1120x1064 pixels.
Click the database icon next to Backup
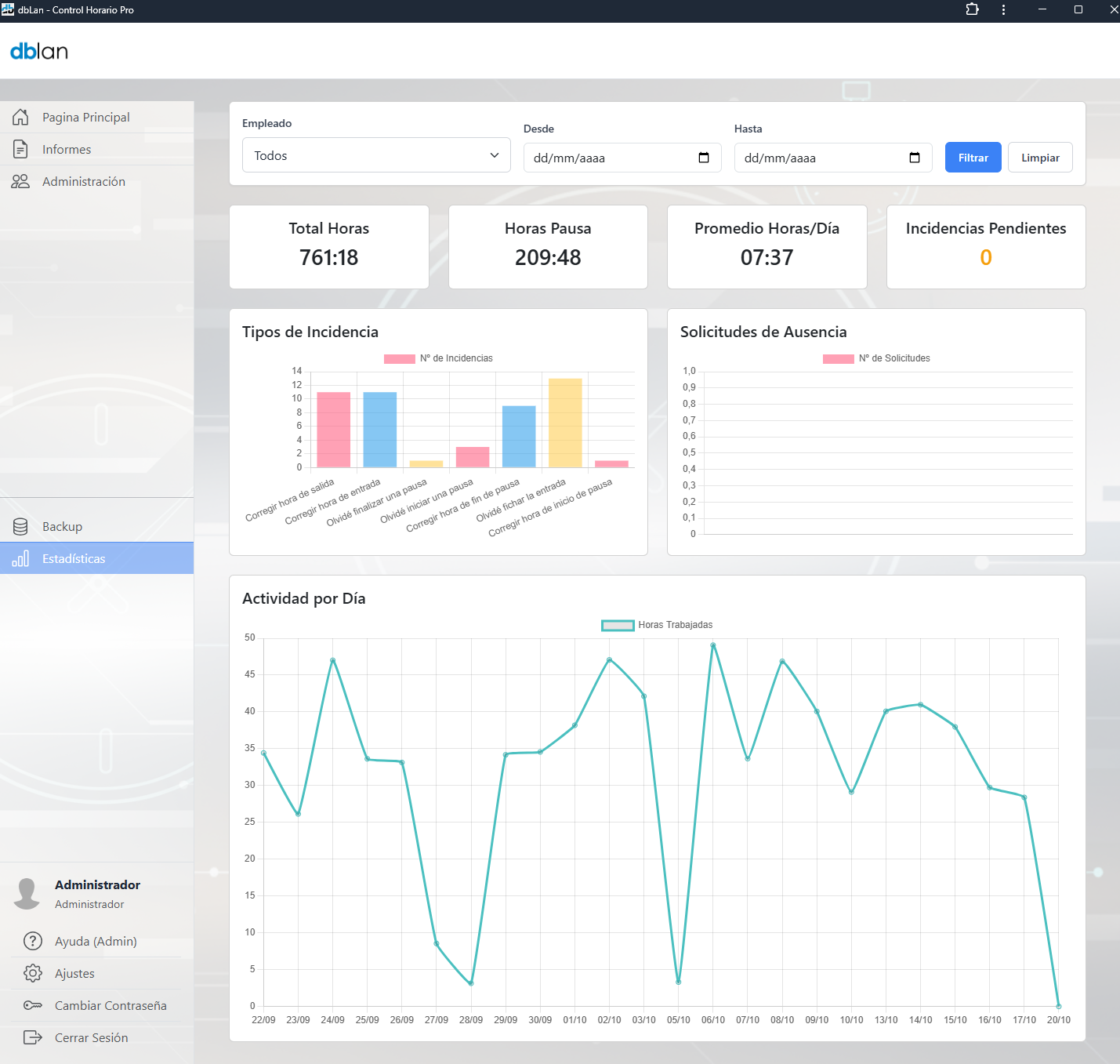pos(20,527)
